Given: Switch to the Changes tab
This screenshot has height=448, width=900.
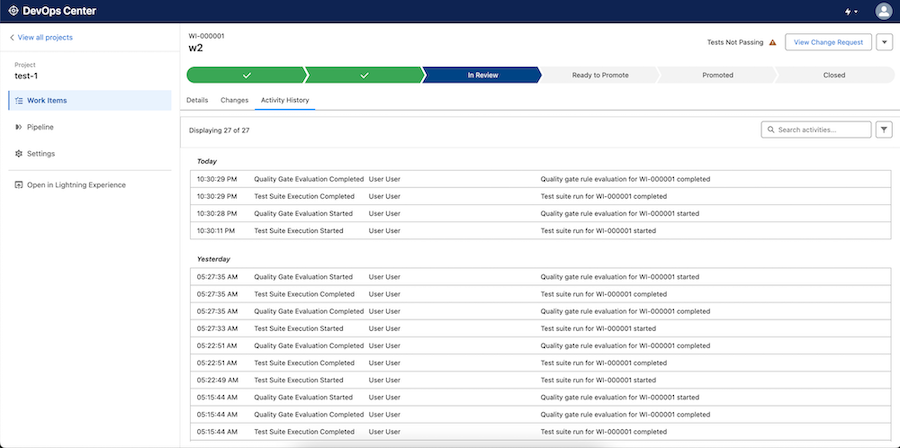Looking at the screenshot, I should click(234, 100).
